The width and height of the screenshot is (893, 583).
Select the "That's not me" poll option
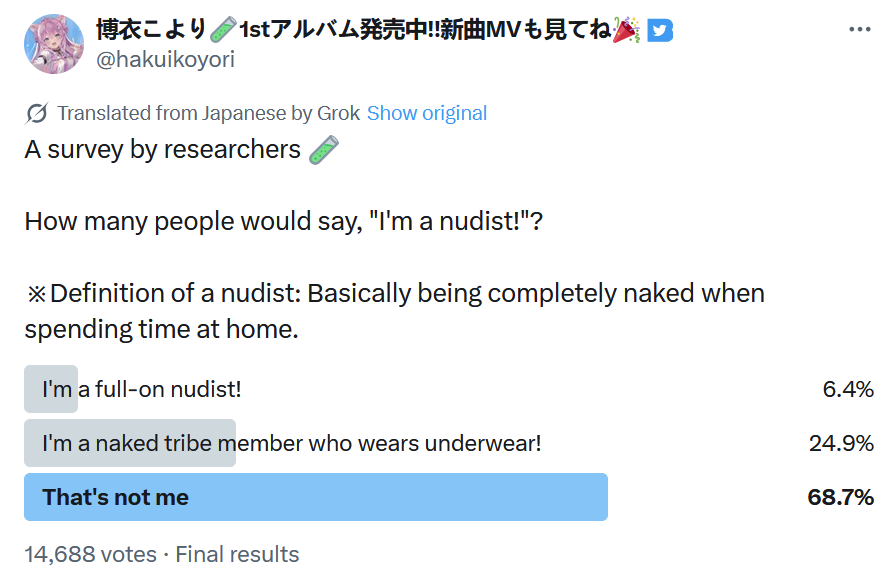point(116,496)
